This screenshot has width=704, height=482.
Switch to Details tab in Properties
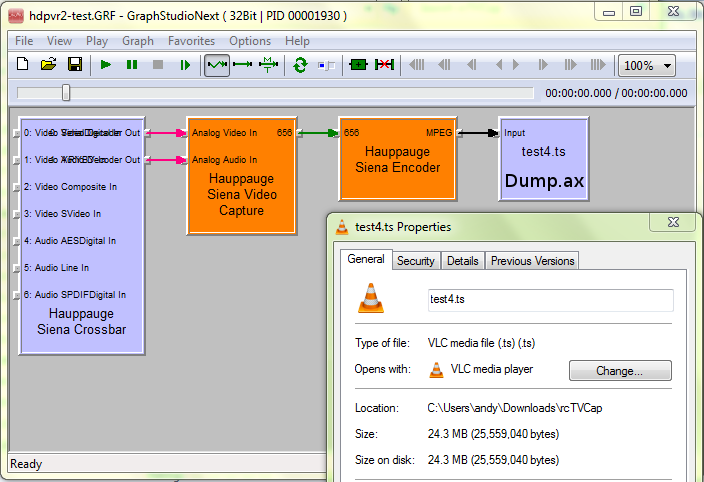coord(462,261)
